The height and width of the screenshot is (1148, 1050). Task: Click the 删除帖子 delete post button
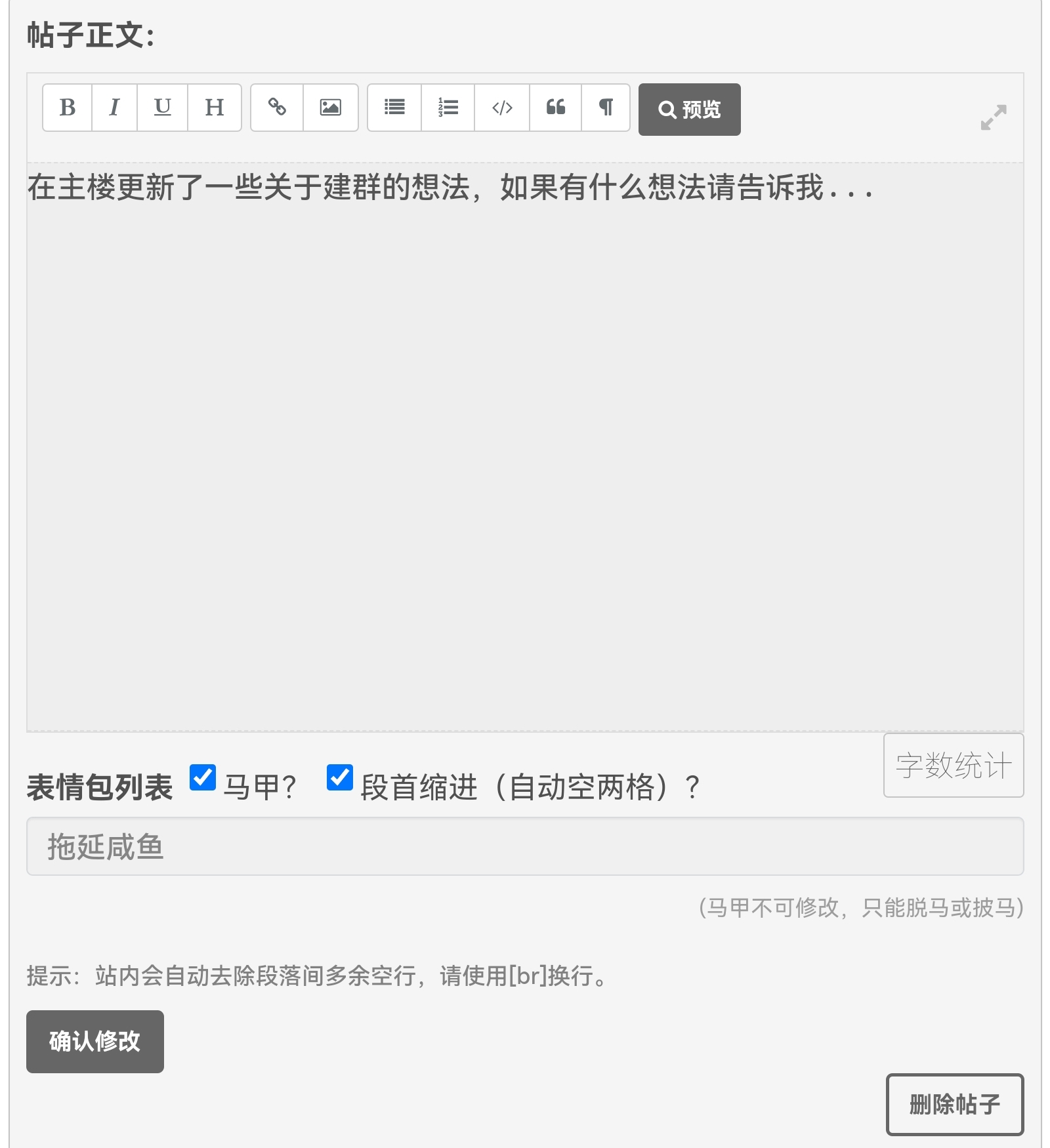pyautogui.click(x=954, y=1104)
